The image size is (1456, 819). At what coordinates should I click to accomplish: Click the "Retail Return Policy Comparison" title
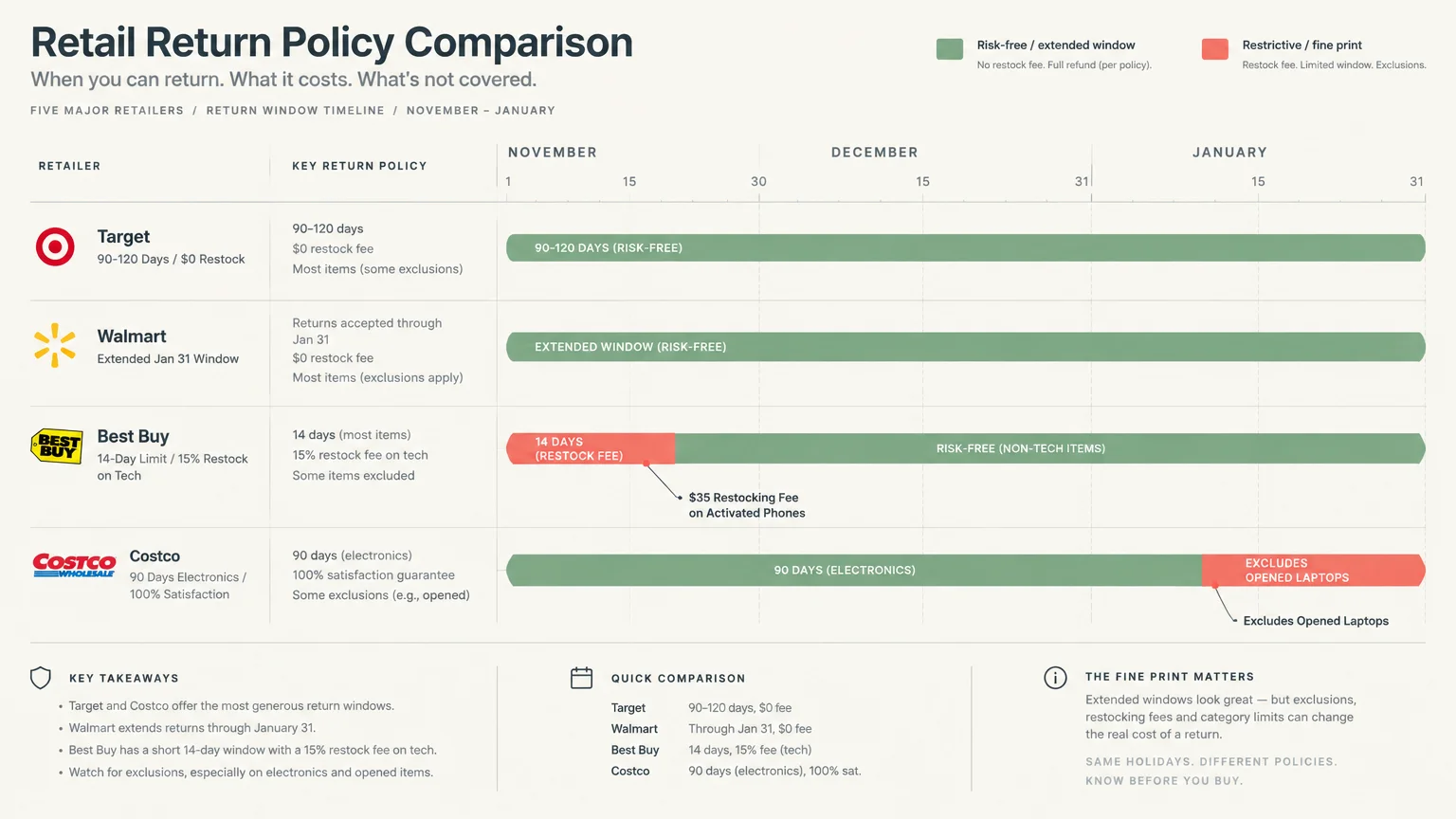click(332, 42)
